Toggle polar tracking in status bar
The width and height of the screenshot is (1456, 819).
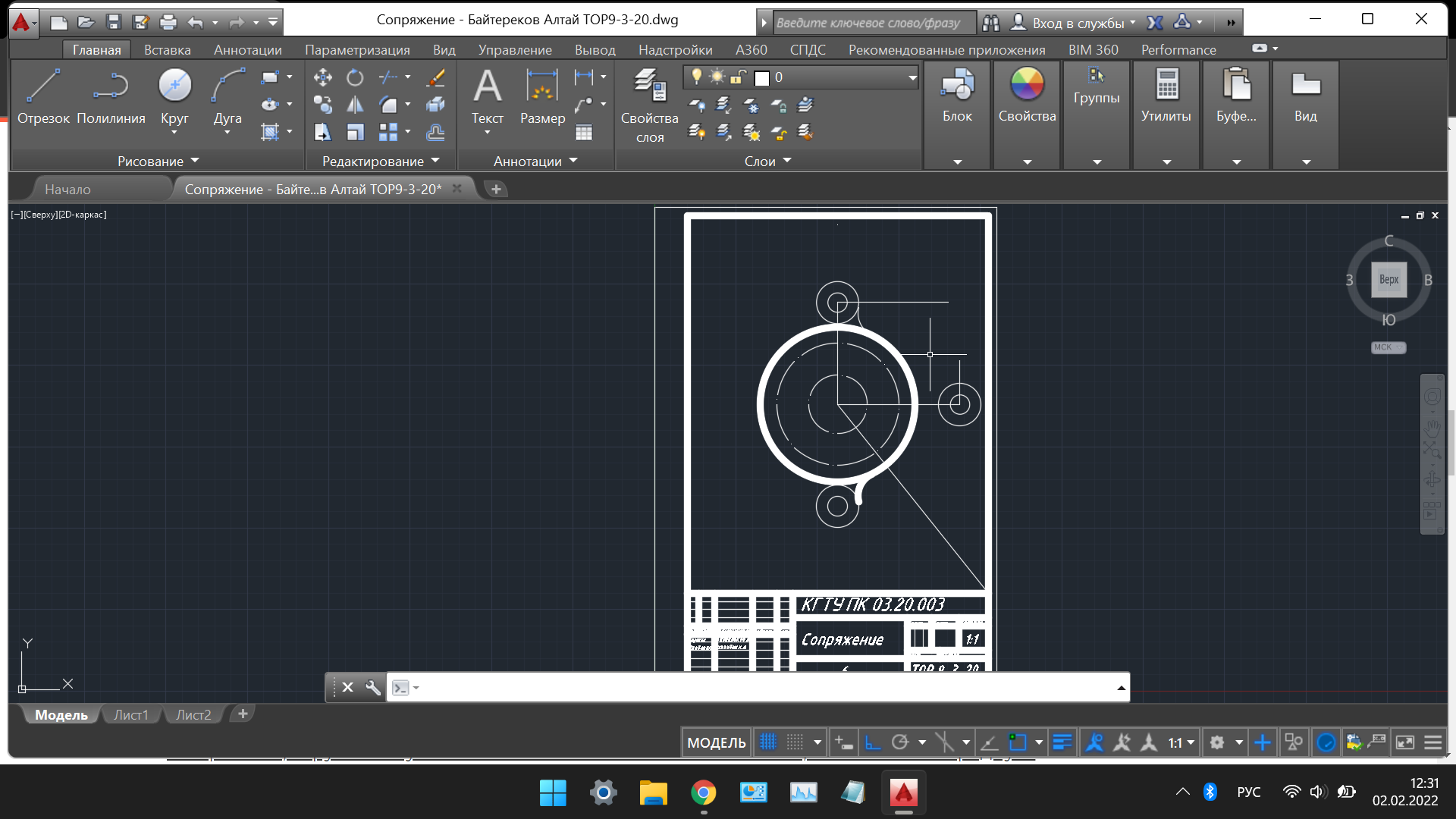click(x=900, y=742)
